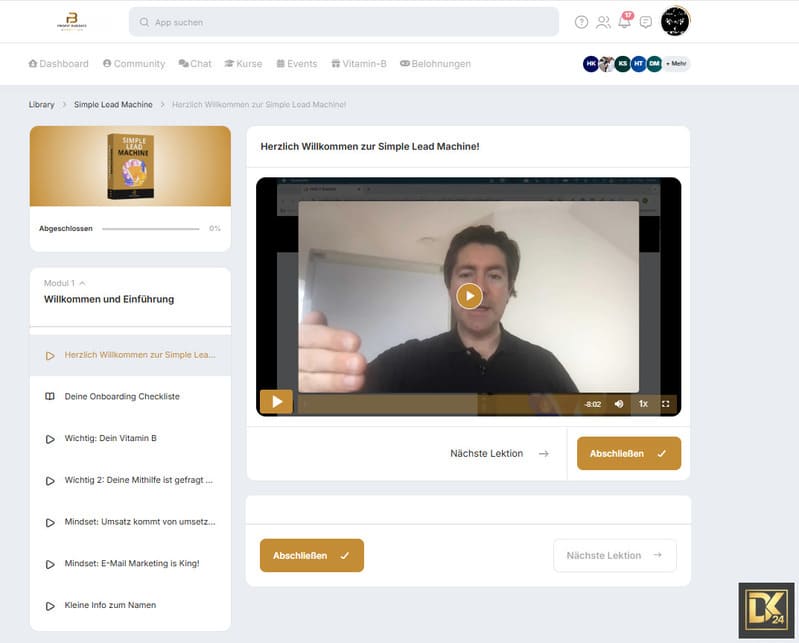Open the round profile avatar menu

[675, 21]
